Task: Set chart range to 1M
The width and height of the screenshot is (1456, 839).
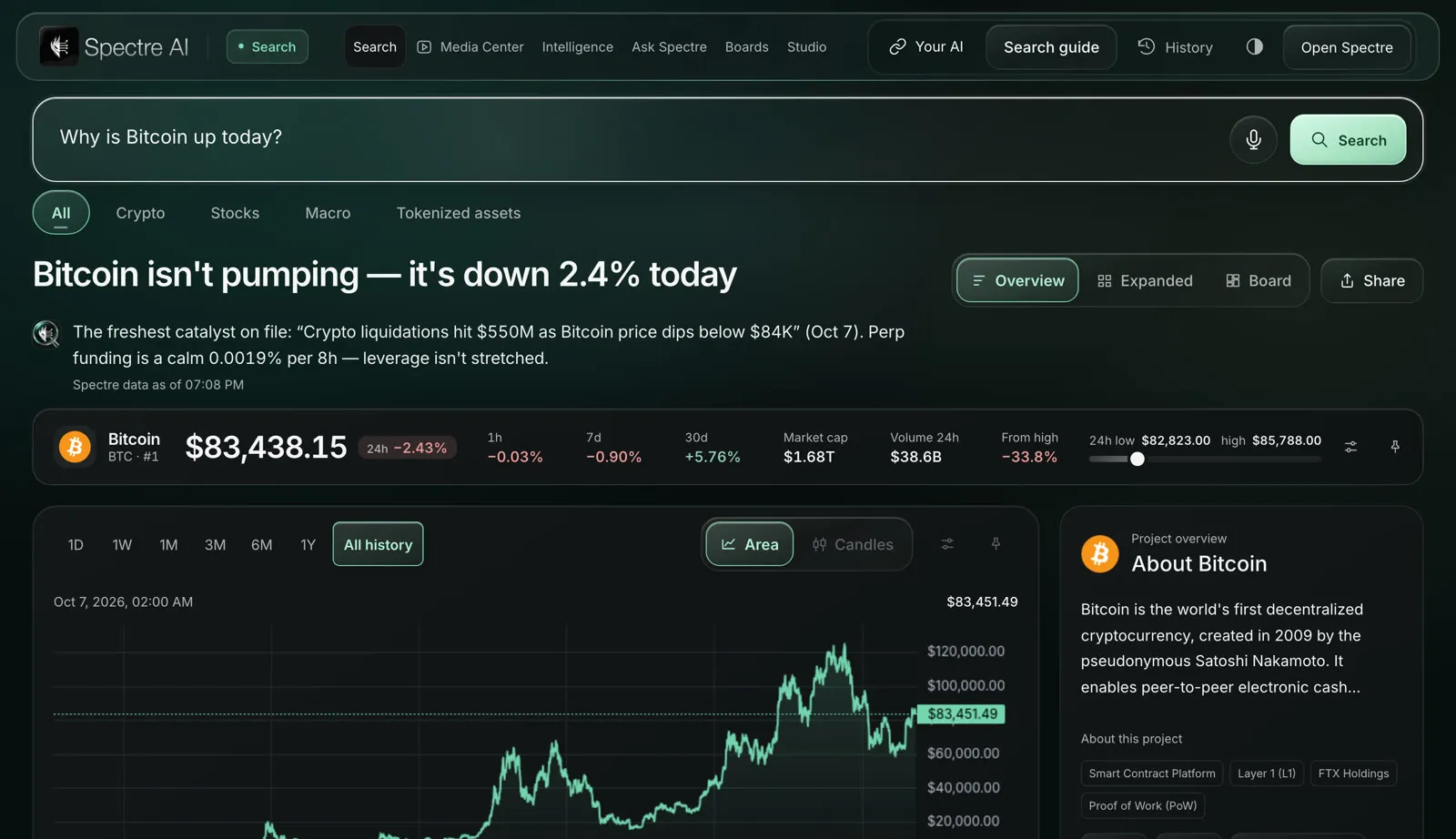Action: pyautogui.click(x=168, y=544)
